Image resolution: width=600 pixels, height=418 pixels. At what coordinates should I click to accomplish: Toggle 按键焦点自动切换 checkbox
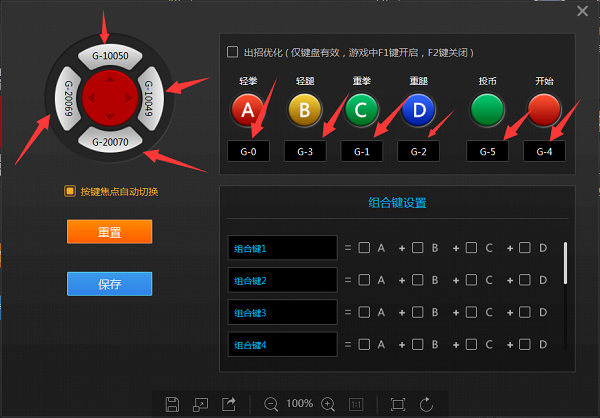[70, 191]
